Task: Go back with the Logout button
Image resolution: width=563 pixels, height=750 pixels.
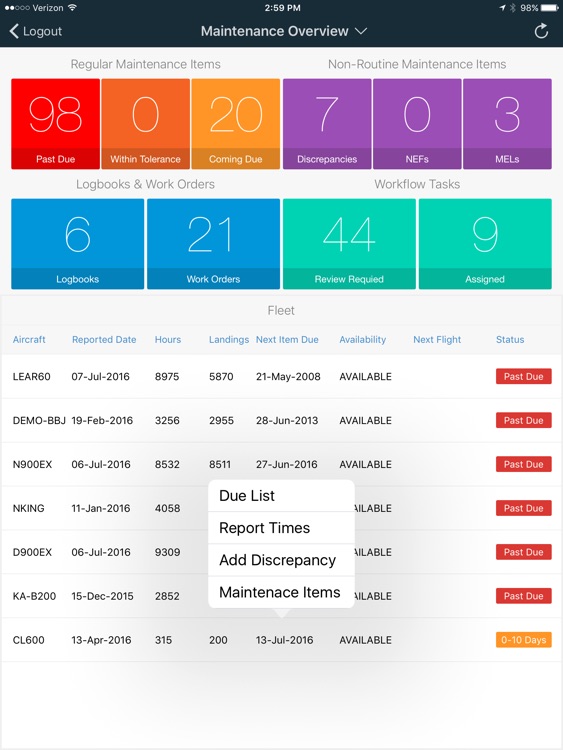Action: [x=36, y=32]
